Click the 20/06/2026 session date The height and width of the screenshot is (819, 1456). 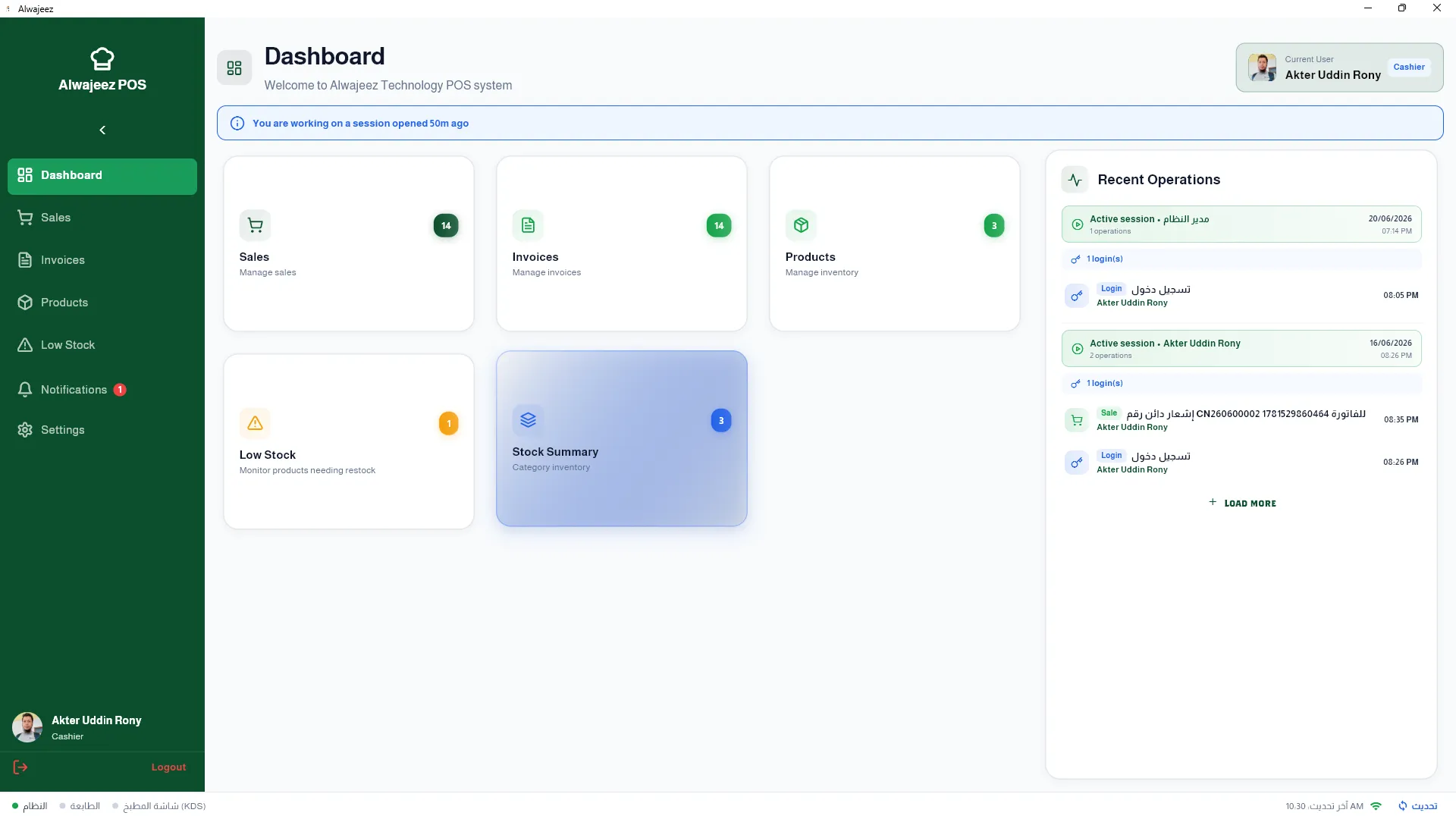1390,219
